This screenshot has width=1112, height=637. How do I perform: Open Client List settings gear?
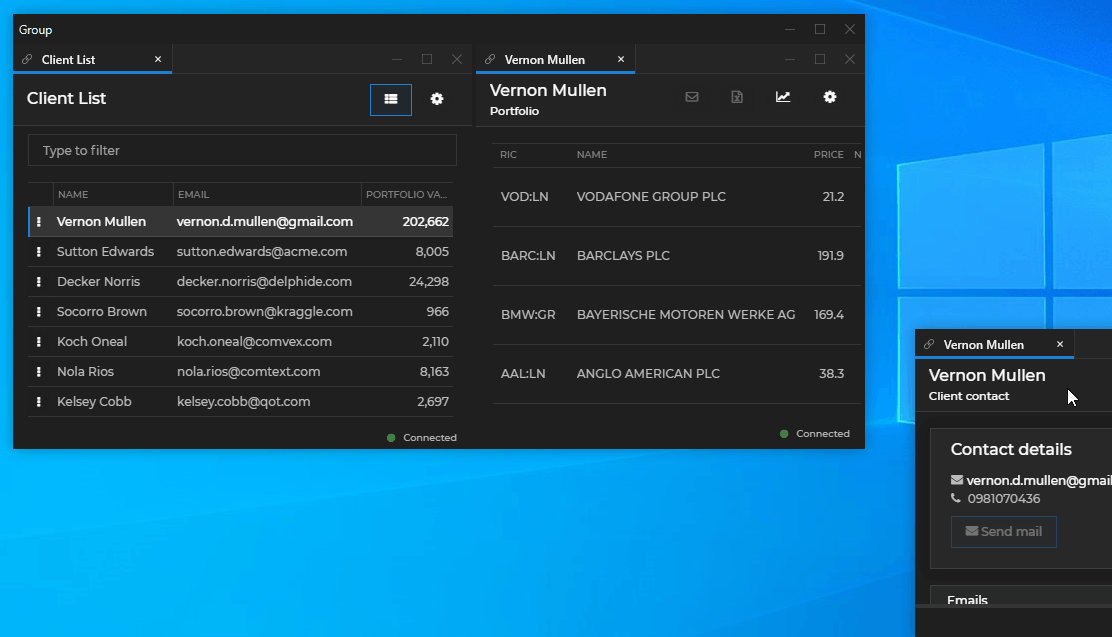pyautogui.click(x=437, y=99)
